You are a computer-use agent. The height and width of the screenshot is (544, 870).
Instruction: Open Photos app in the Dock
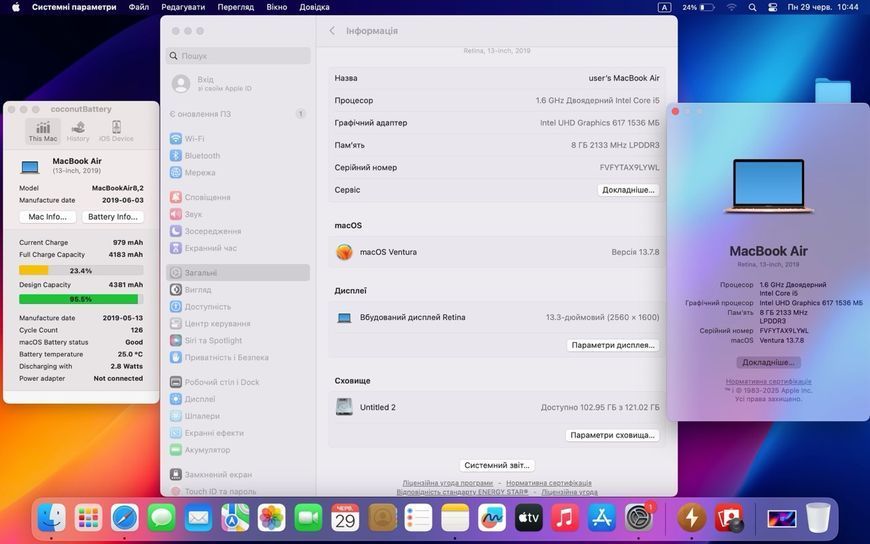tap(271, 517)
